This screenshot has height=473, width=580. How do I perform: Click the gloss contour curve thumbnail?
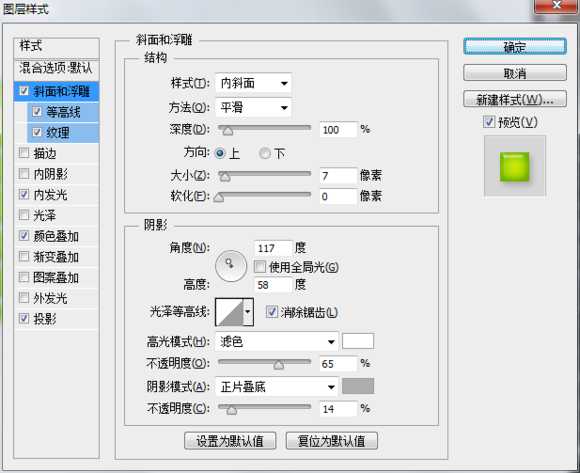[x=229, y=312]
